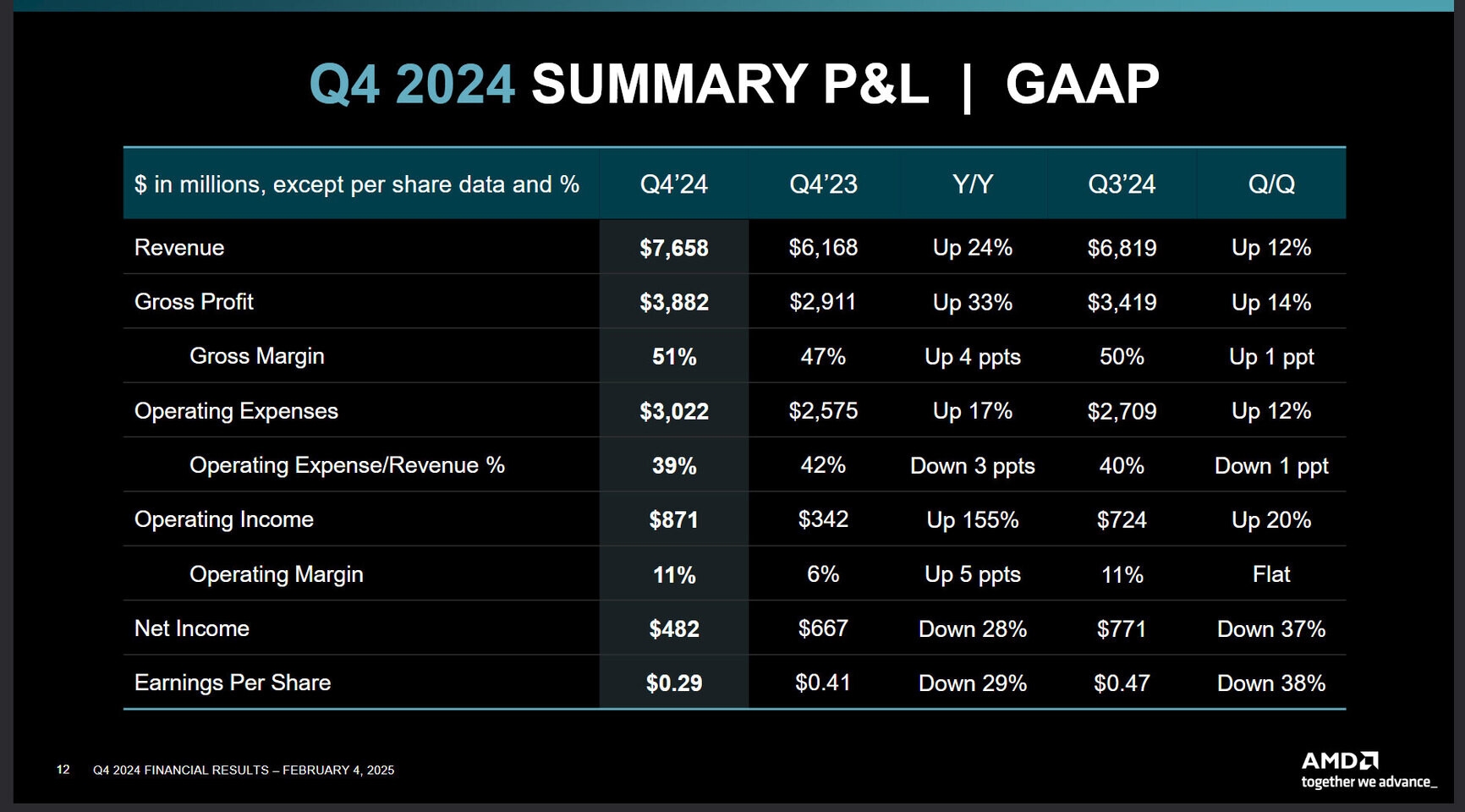Image resolution: width=1465 pixels, height=812 pixels.
Task: Select the 6% operating margin value
Action: pos(823,574)
